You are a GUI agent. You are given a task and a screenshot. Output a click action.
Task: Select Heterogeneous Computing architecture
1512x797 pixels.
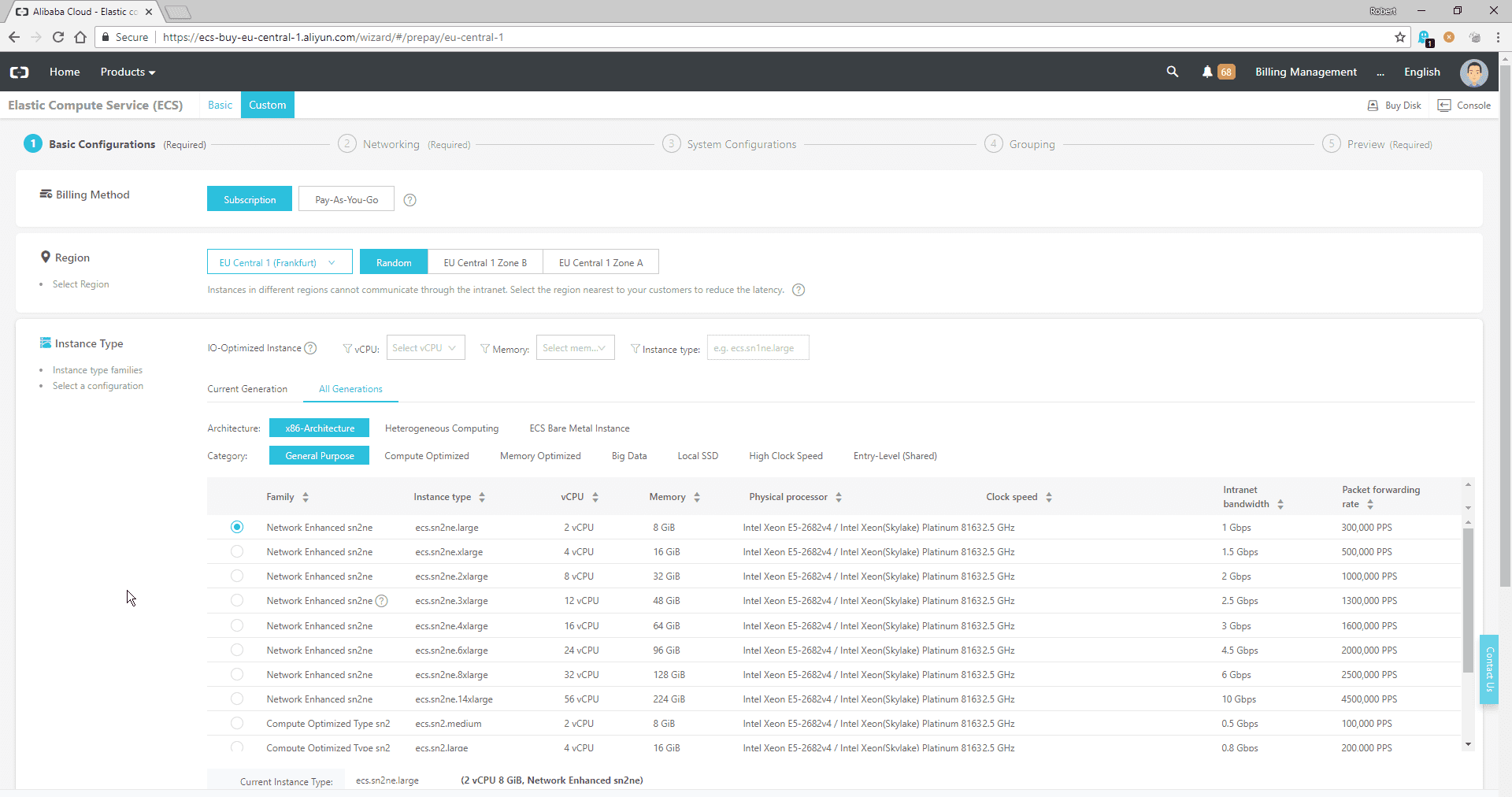click(x=442, y=428)
